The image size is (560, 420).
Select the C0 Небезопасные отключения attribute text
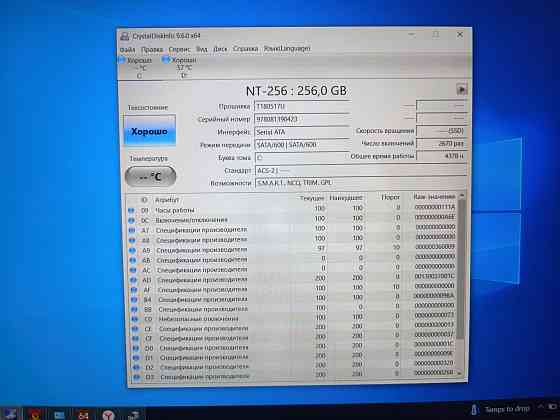199,319
